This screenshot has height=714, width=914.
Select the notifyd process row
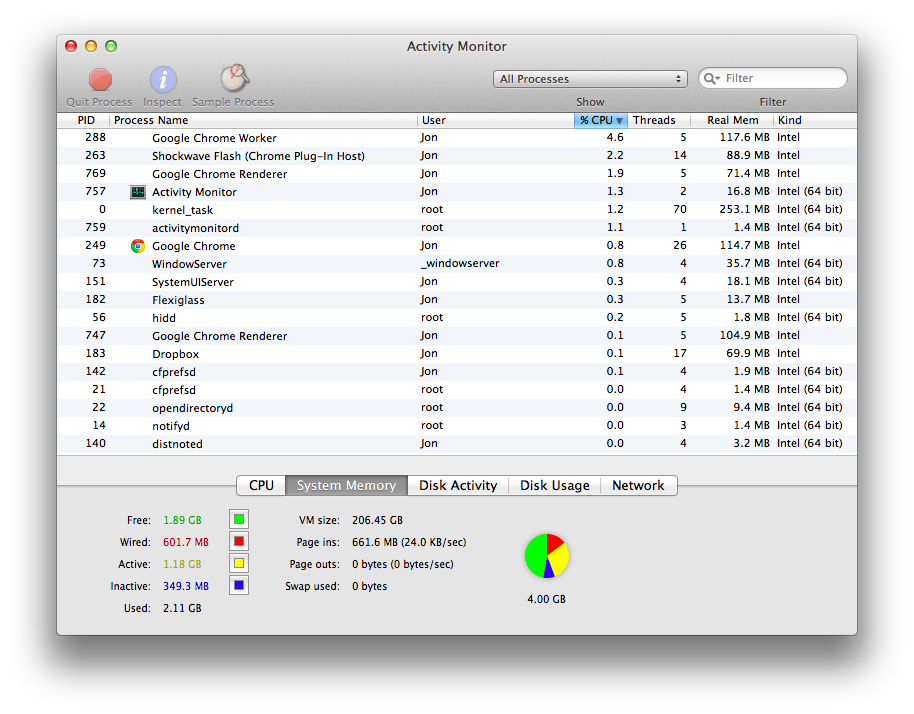pyautogui.click(x=457, y=425)
